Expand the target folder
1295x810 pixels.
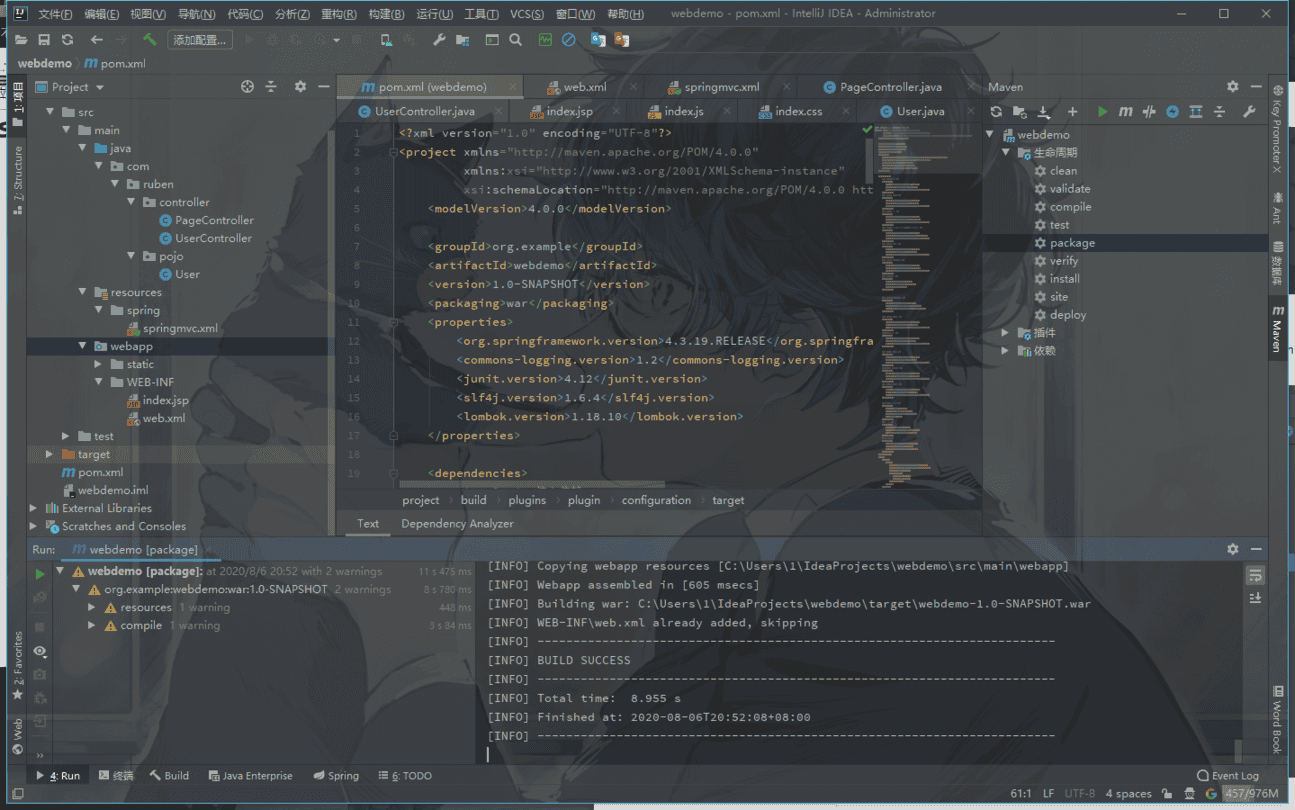tap(50, 454)
